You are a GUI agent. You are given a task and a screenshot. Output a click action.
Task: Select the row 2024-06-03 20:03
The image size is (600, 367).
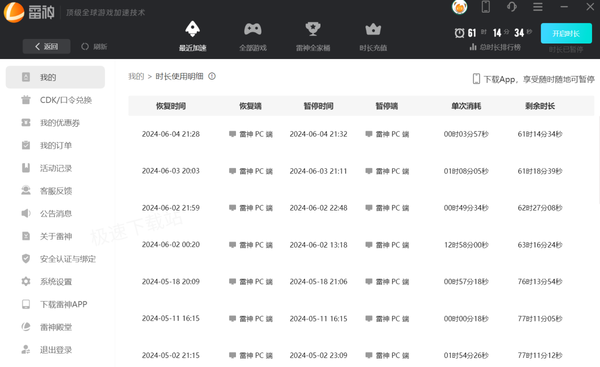coord(361,171)
